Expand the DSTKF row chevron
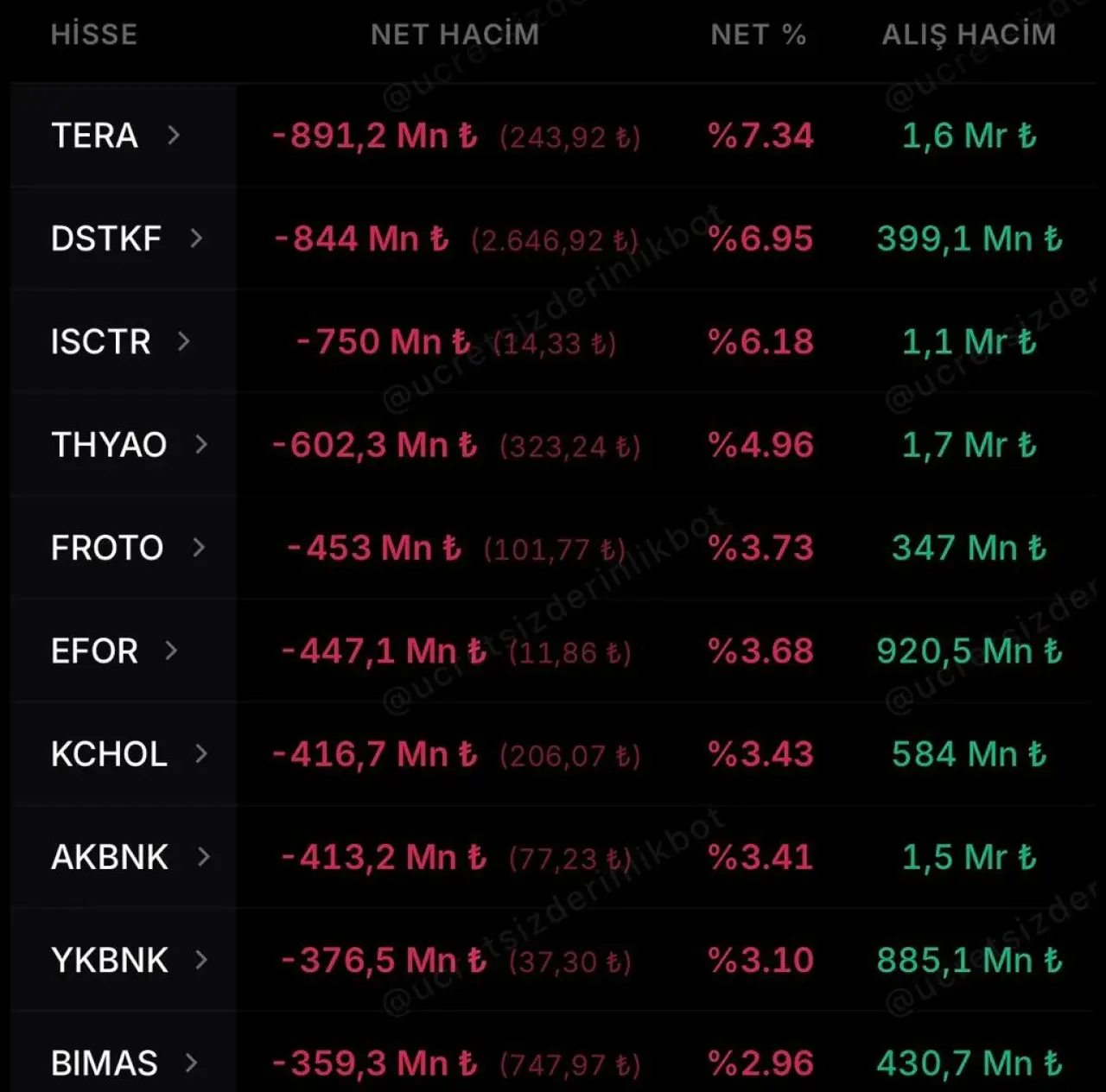This screenshot has width=1106, height=1092. click(196, 238)
